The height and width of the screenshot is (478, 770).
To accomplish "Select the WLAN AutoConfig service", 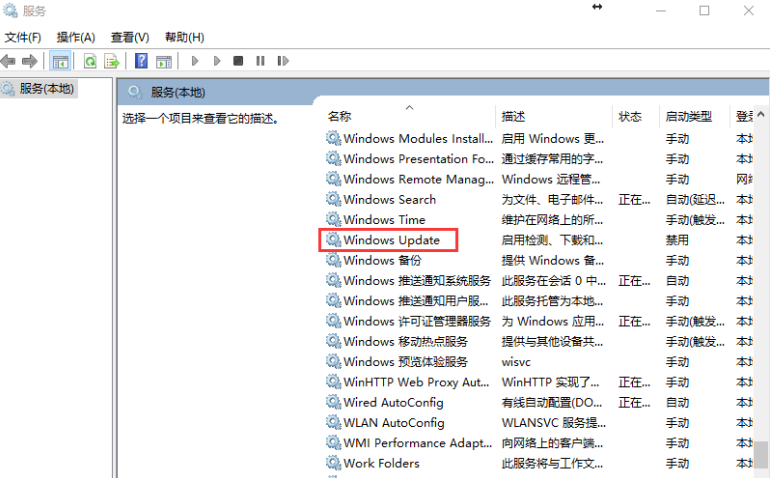I will (x=393, y=422).
